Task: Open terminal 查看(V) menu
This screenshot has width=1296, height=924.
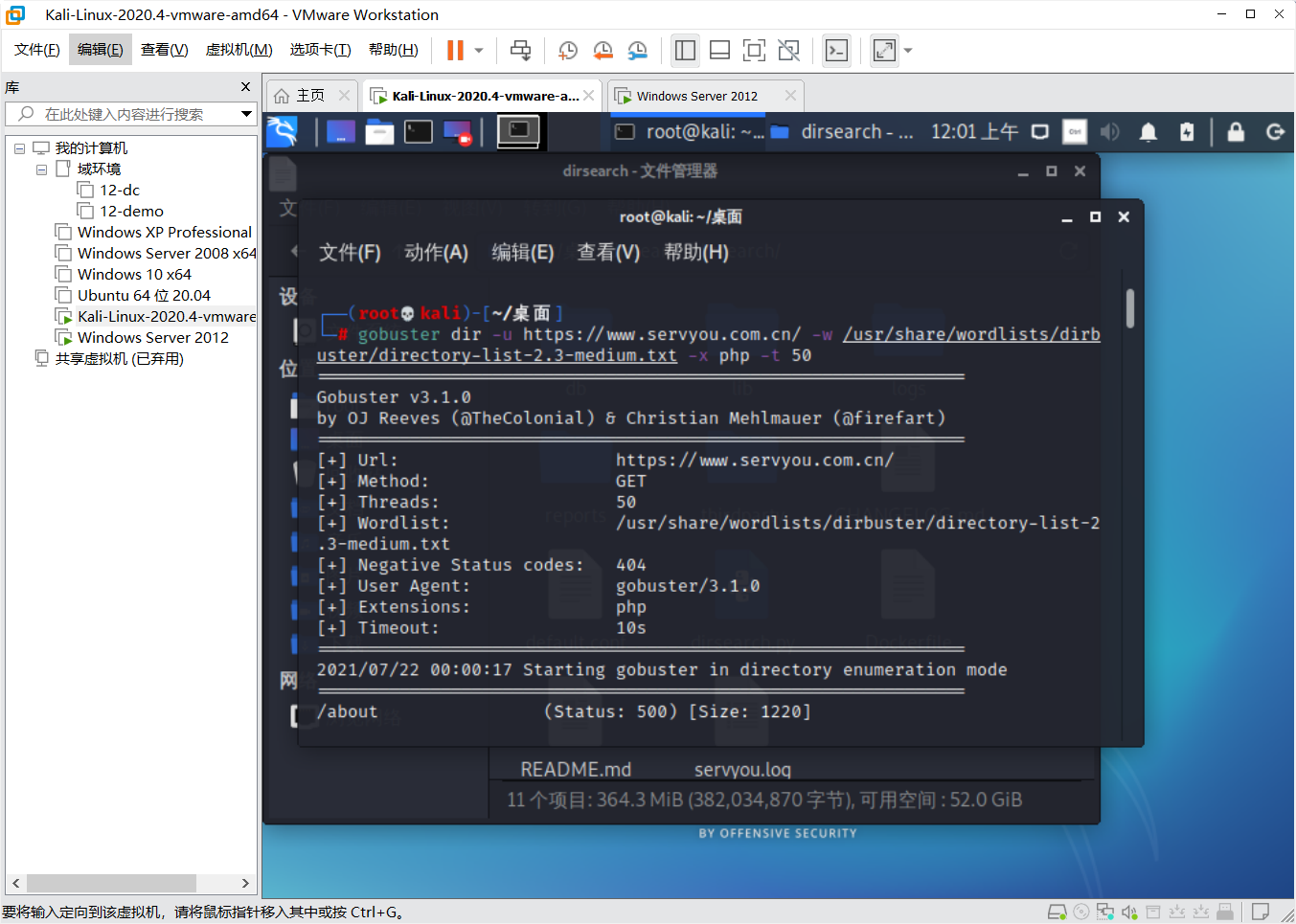Action: pyautogui.click(x=608, y=252)
